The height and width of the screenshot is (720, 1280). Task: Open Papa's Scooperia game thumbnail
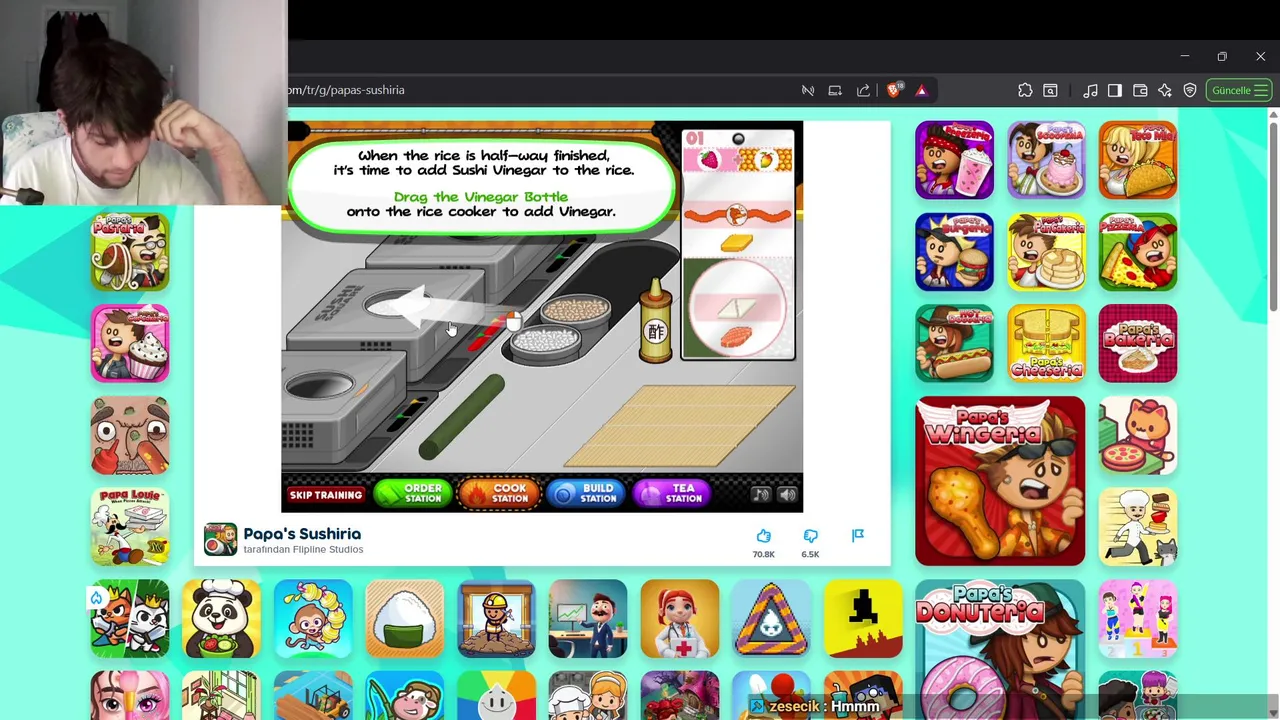click(1046, 160)
